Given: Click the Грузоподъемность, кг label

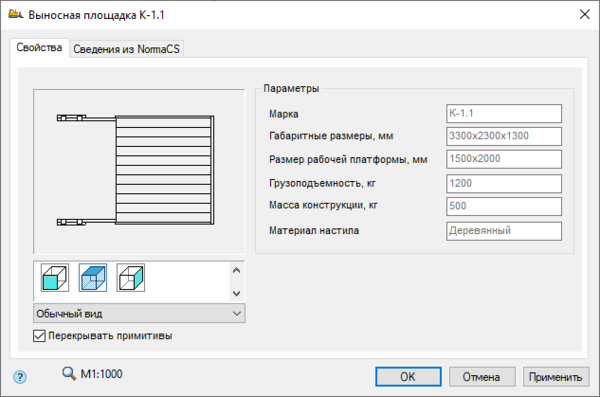Looking at the screenshot, I should [x=322, y=183].
